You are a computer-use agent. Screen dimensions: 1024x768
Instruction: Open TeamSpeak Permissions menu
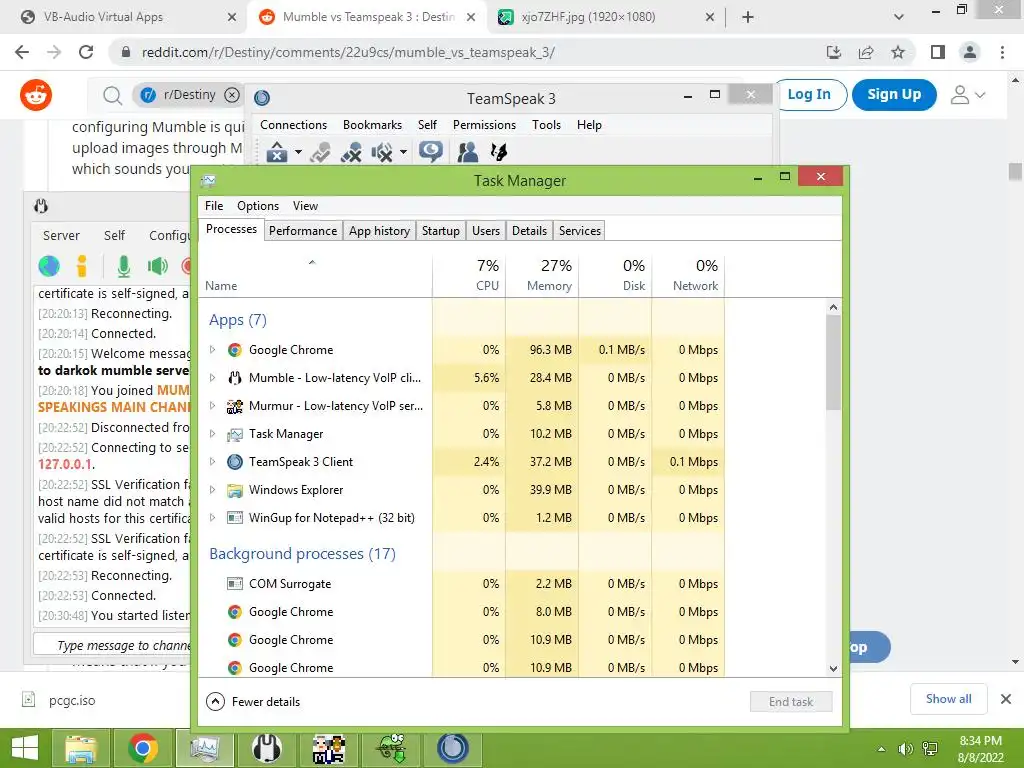pos(484,125)
